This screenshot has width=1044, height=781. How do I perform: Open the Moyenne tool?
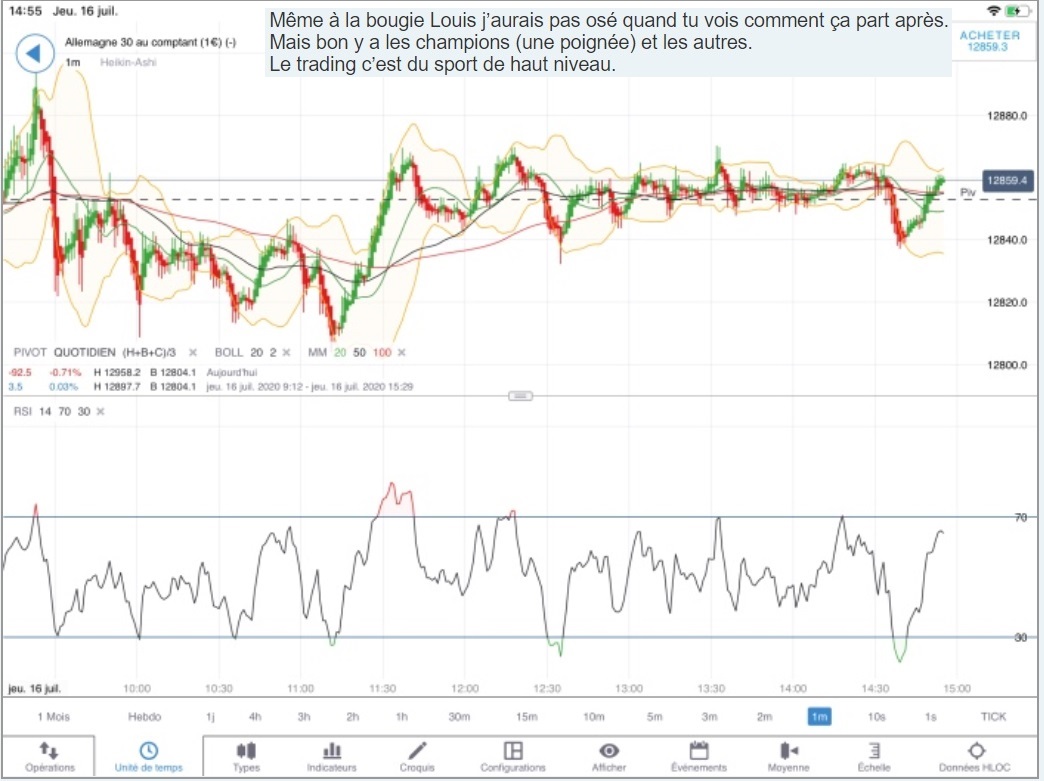[788, 756]
